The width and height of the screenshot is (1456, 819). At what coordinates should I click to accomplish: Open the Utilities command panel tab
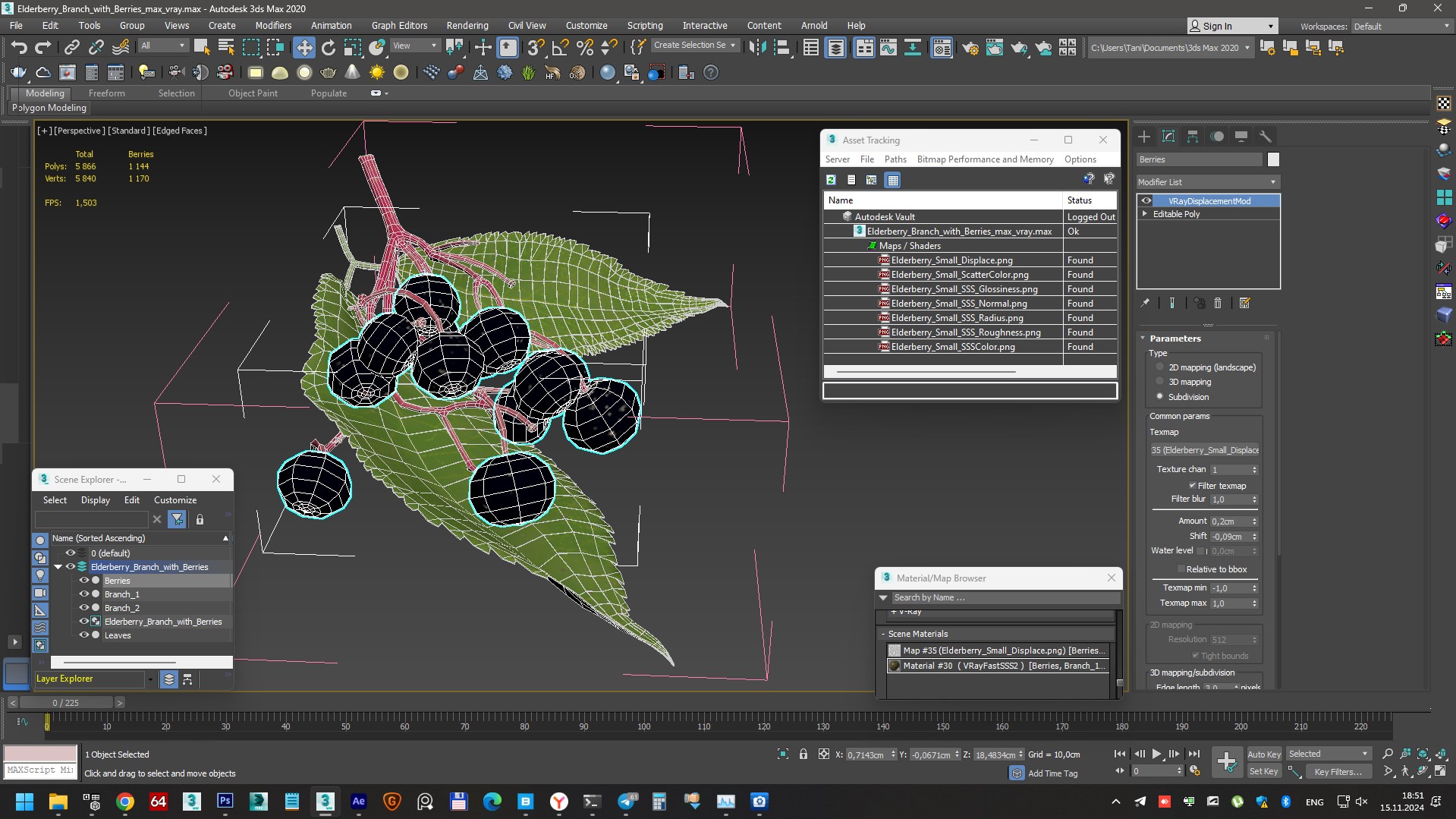(x=1265, y=137)
